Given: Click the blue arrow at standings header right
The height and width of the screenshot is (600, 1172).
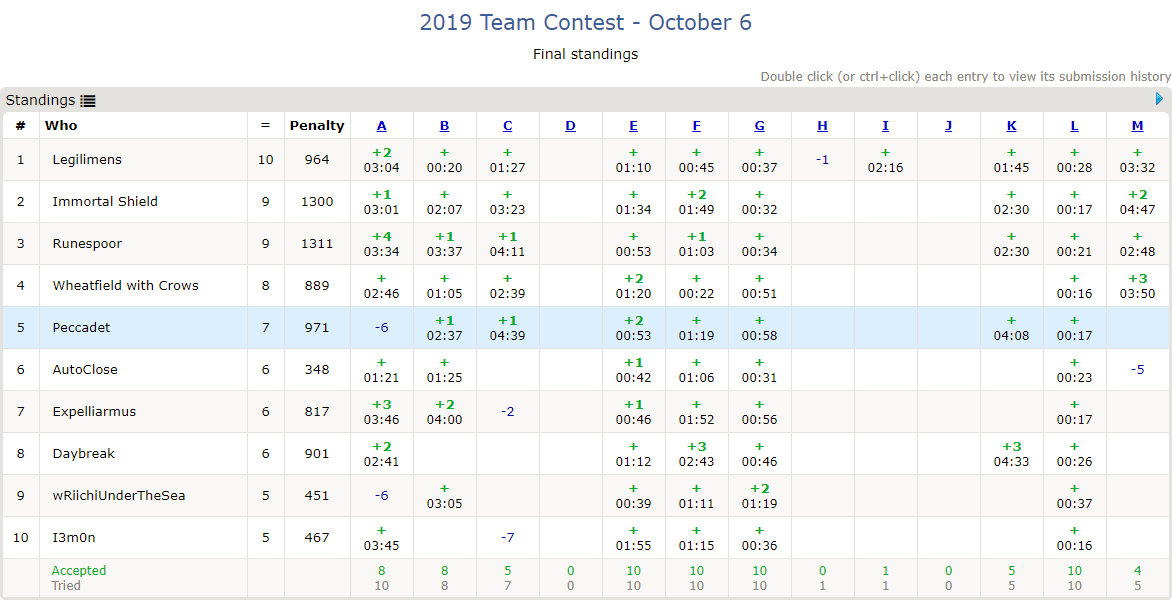Looking at the screenshot, I should pos(1159,99).
